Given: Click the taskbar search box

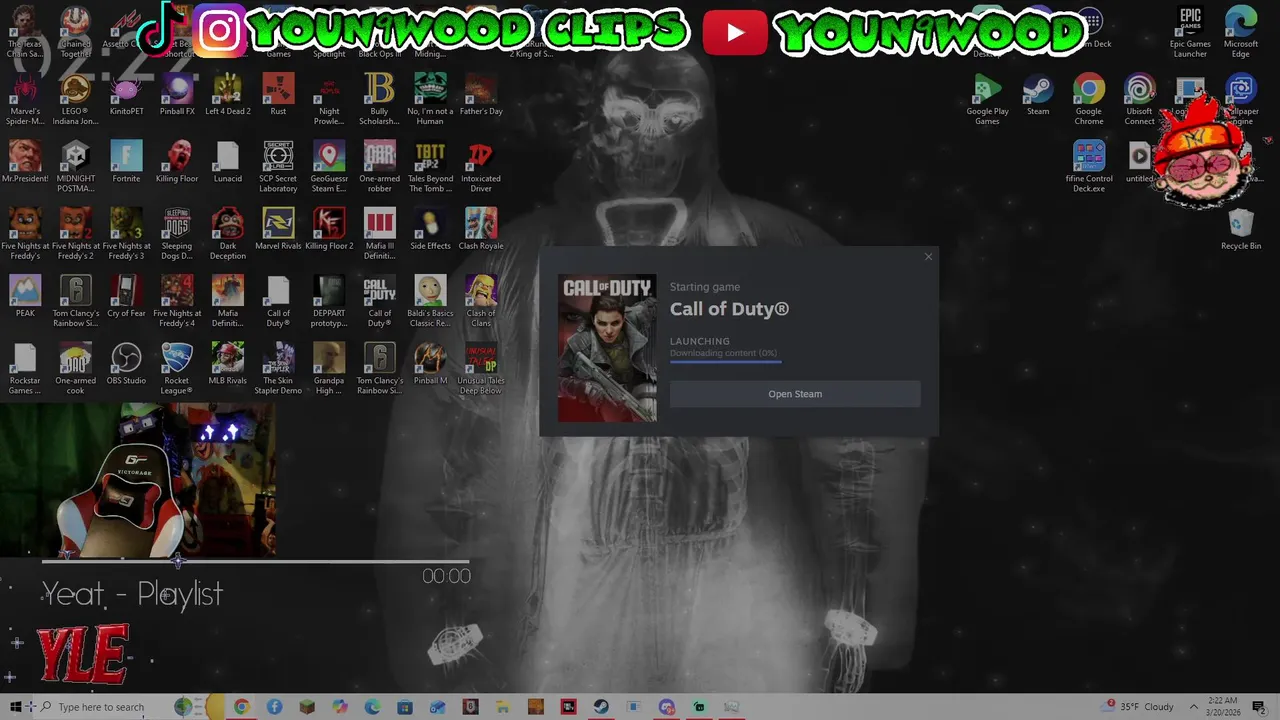Looking at the screenshot, I should click(x=100, y=707).
